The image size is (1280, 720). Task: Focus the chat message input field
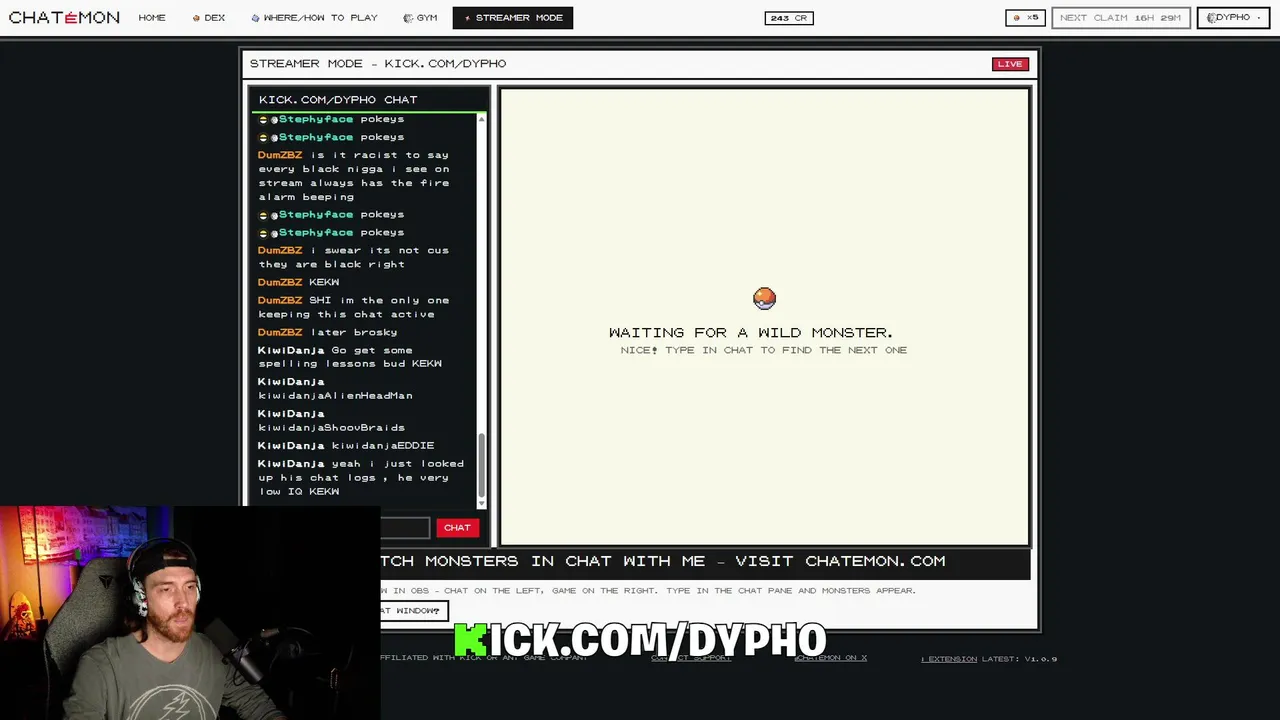coord(405,527)
